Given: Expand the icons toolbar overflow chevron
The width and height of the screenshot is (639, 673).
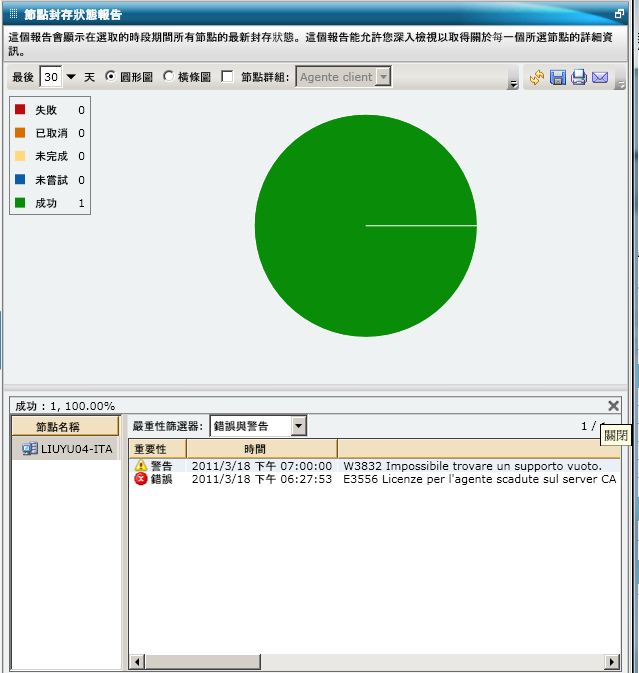Looking at the screenshot, I should (620, 84).
